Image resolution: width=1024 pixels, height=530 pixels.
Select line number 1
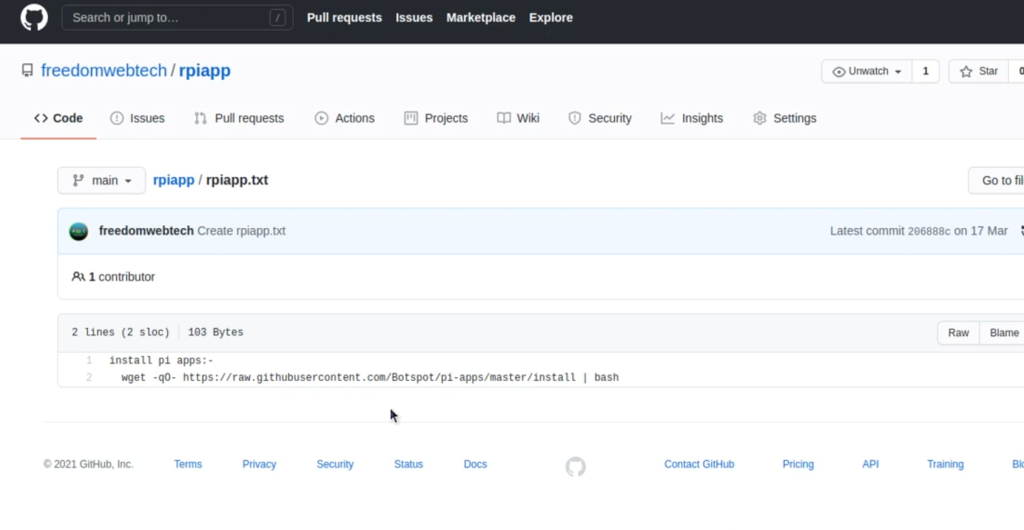89,360
